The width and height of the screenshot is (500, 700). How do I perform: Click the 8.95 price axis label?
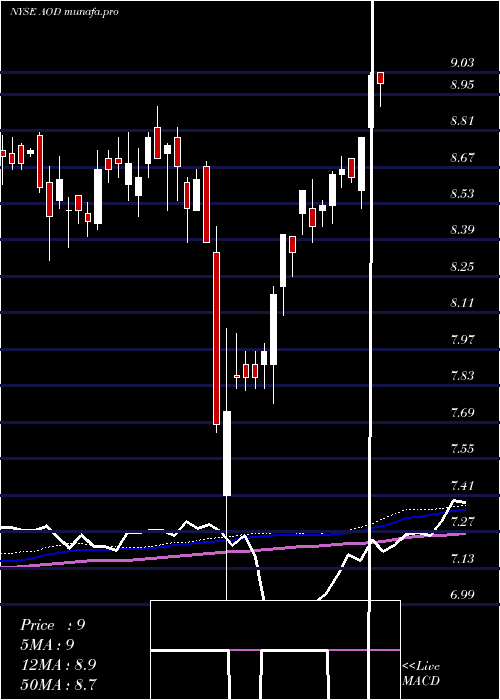462,85
